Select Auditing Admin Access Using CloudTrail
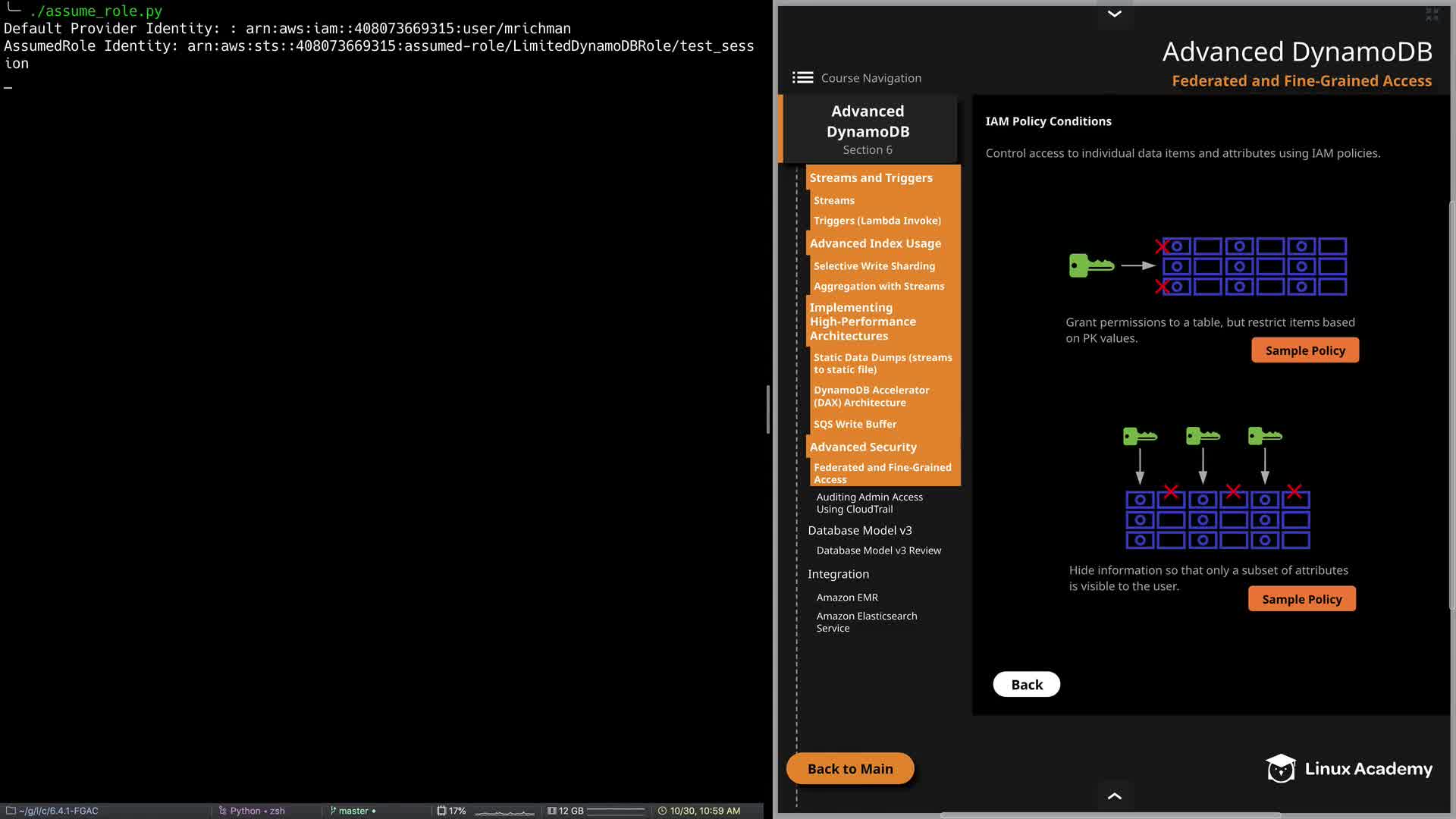Viewport: 1456px width, 819px height. [x=869, y=503]
